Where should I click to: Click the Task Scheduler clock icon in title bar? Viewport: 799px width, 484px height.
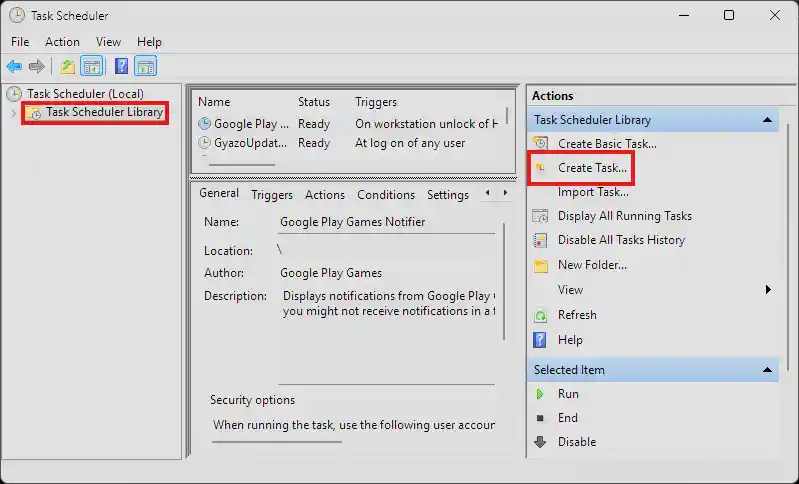[16, 15]
